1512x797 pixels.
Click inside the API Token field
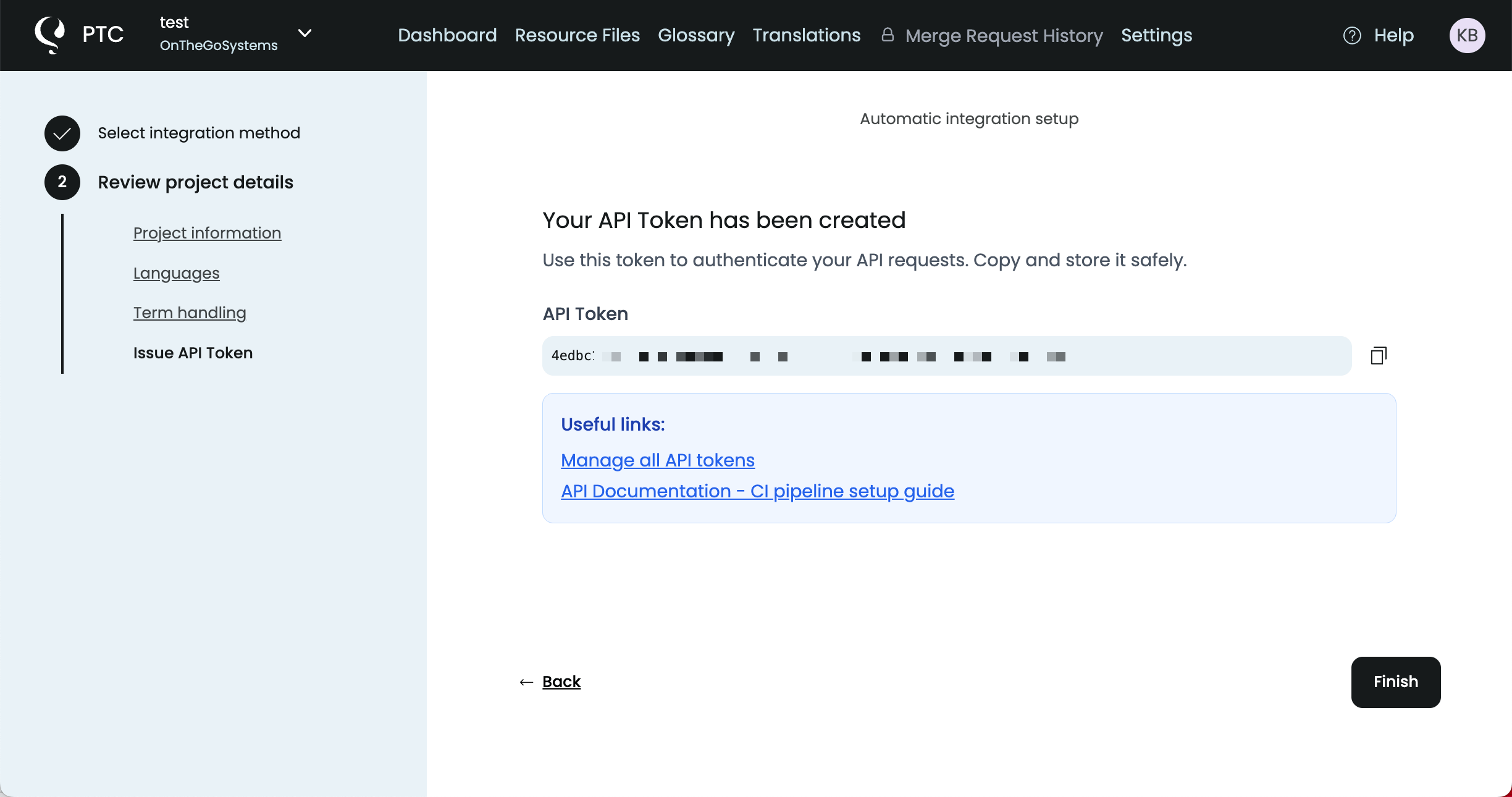point(946,356)
